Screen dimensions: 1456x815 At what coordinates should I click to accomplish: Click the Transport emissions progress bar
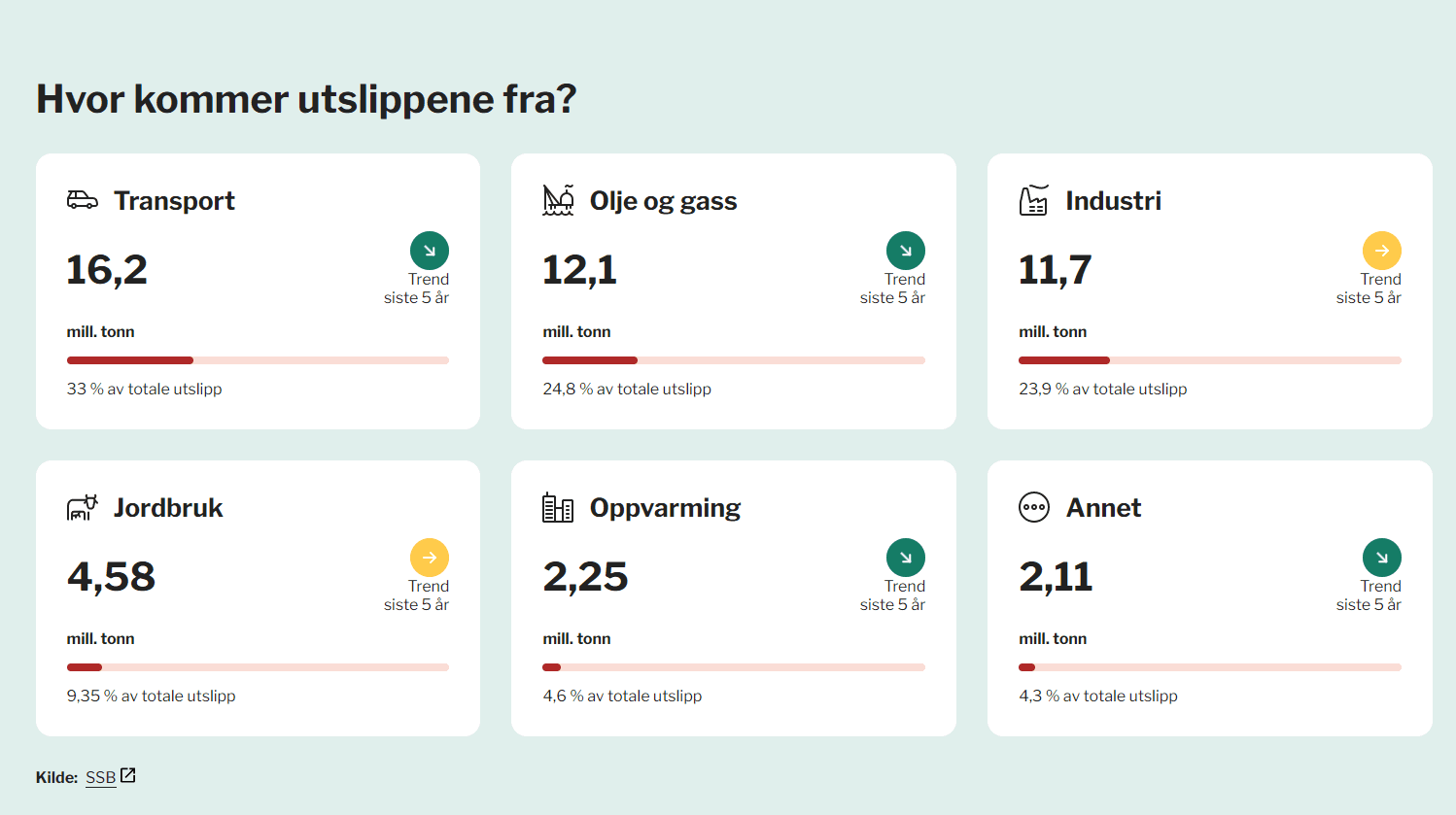tap(258, 360)
